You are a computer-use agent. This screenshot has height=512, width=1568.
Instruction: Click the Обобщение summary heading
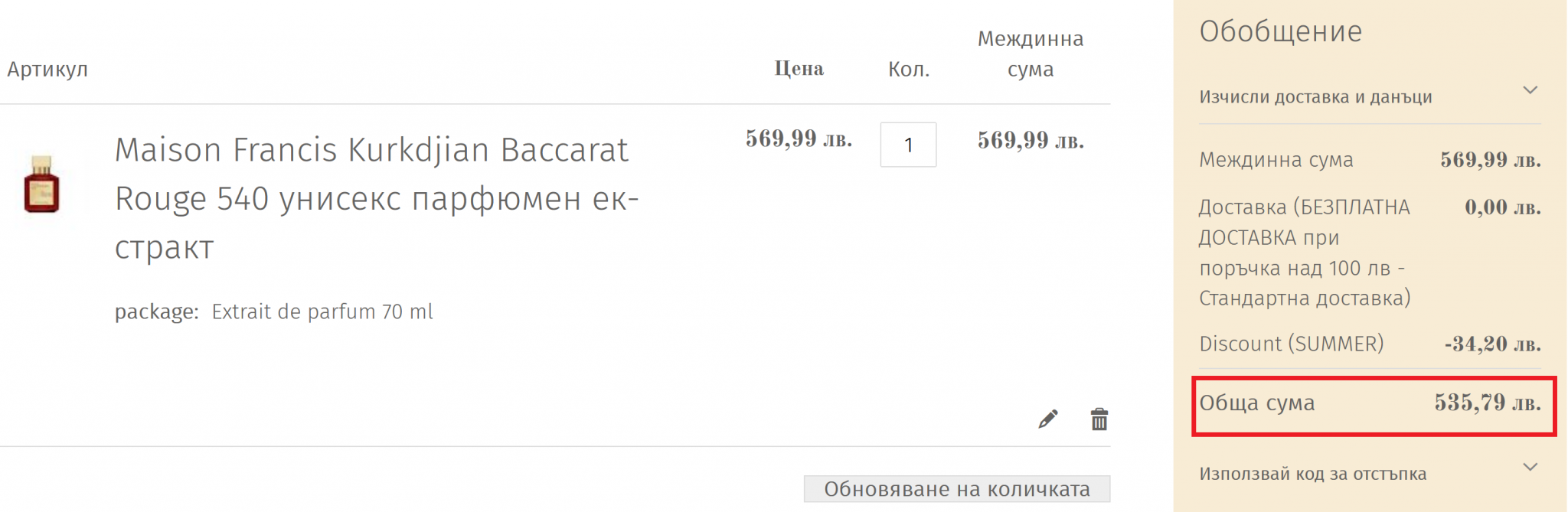coord(1281,31)
